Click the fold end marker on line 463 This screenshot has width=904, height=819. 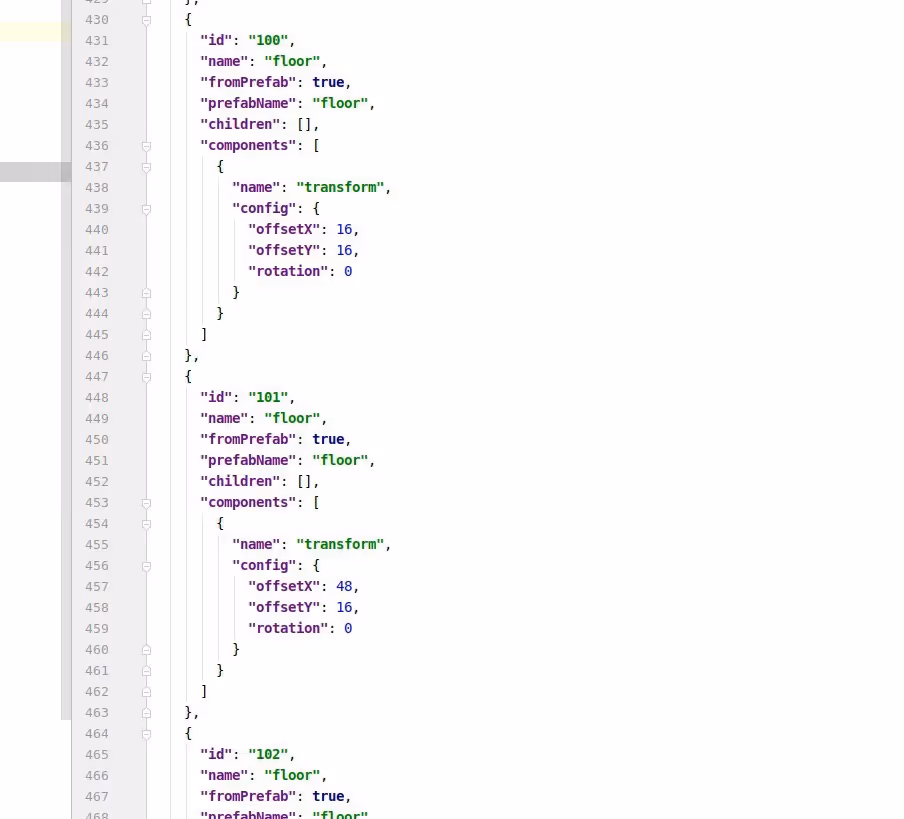147,713
